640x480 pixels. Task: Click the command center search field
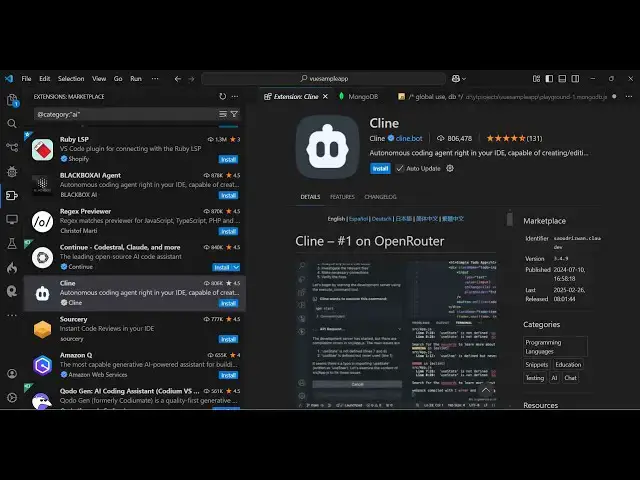coord(323,79)
